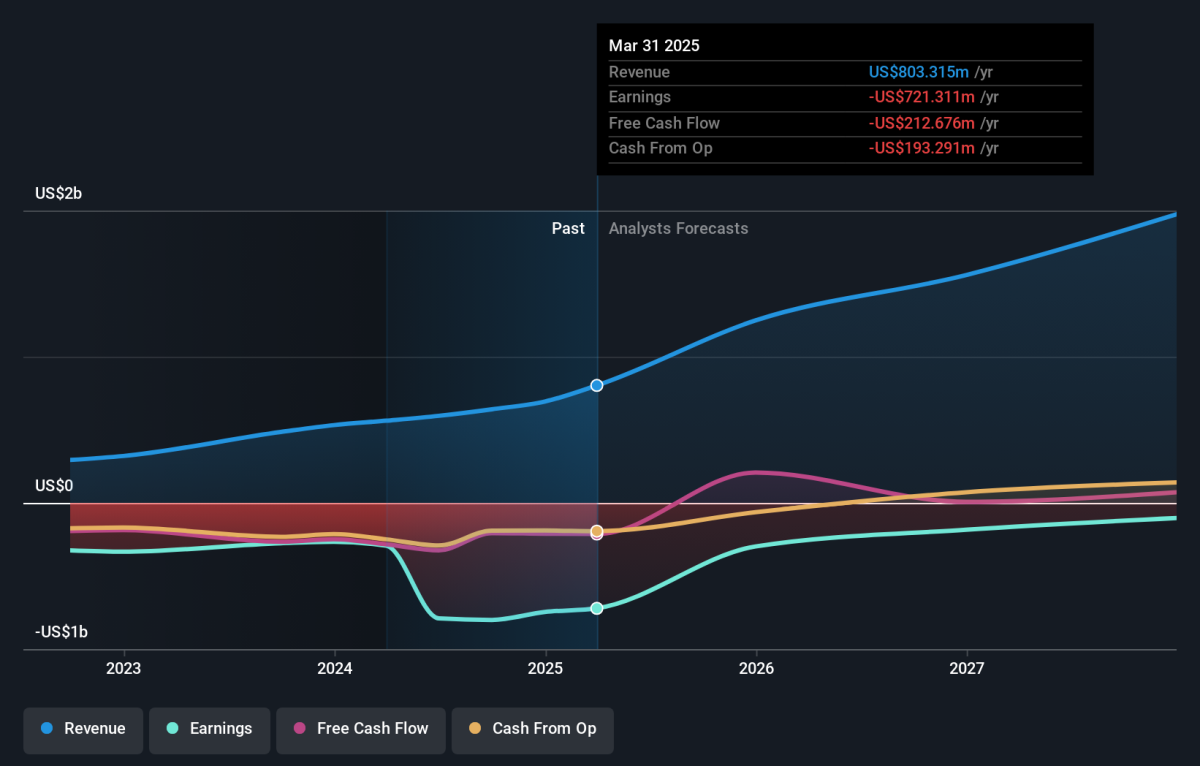Toggle the Revenue series in legend

(x=84, y=729)
